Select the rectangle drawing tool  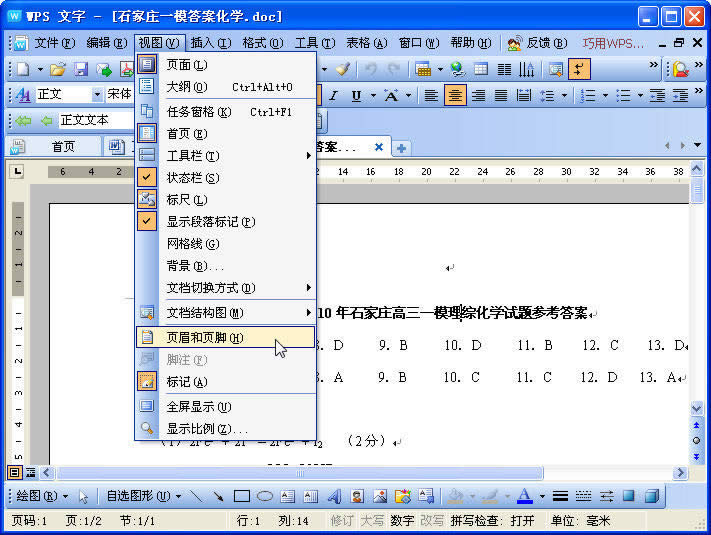pos(241,496)
